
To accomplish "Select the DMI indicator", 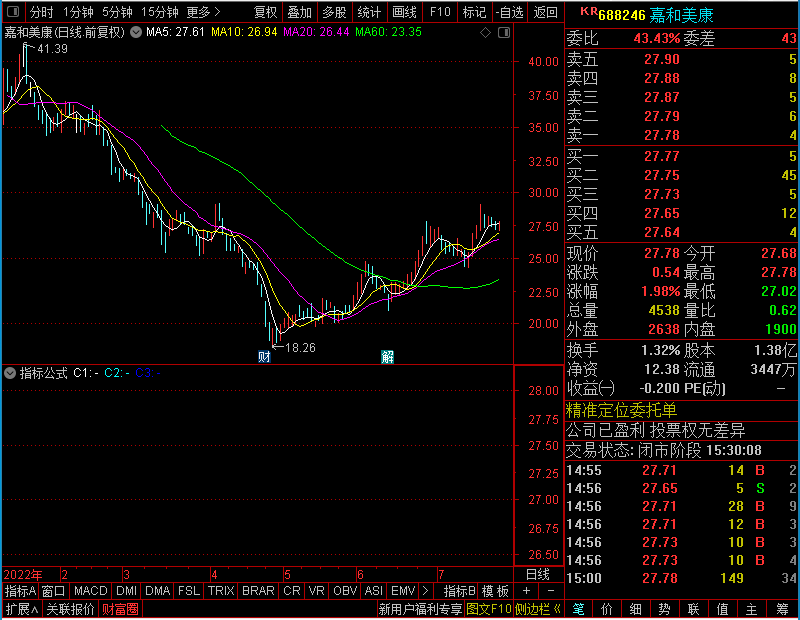I will (x=127, y=591).
